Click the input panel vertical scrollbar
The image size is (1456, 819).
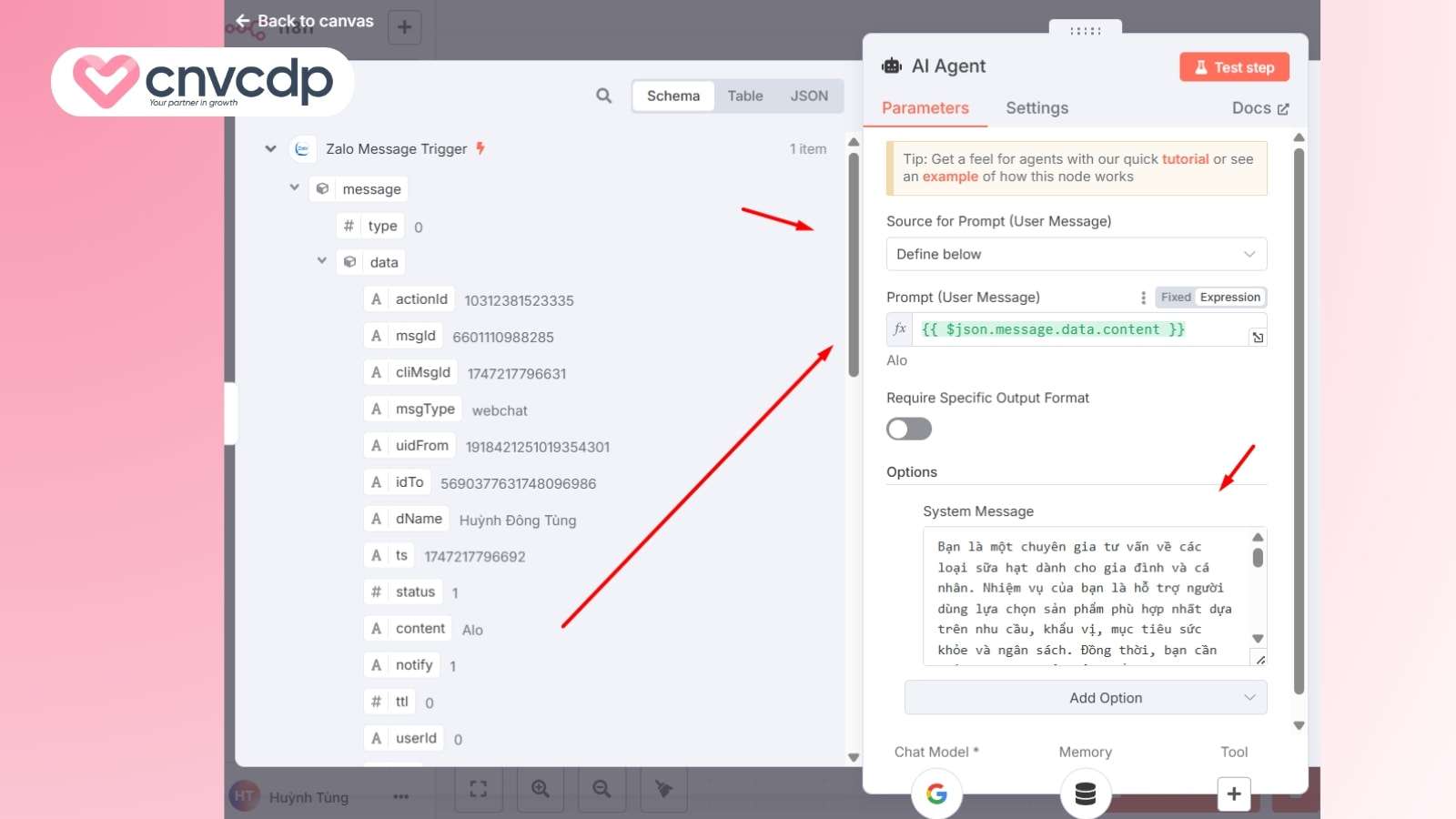pos(854,264)
